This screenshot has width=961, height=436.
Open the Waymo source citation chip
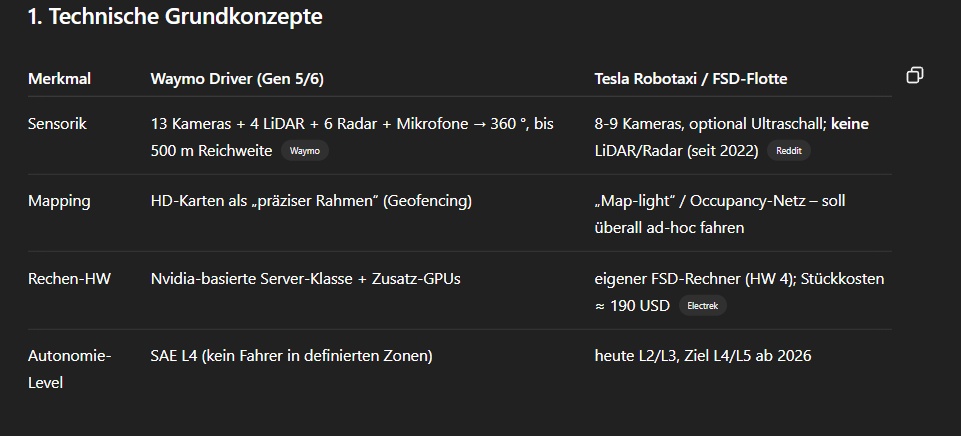(x=305, y=151)
